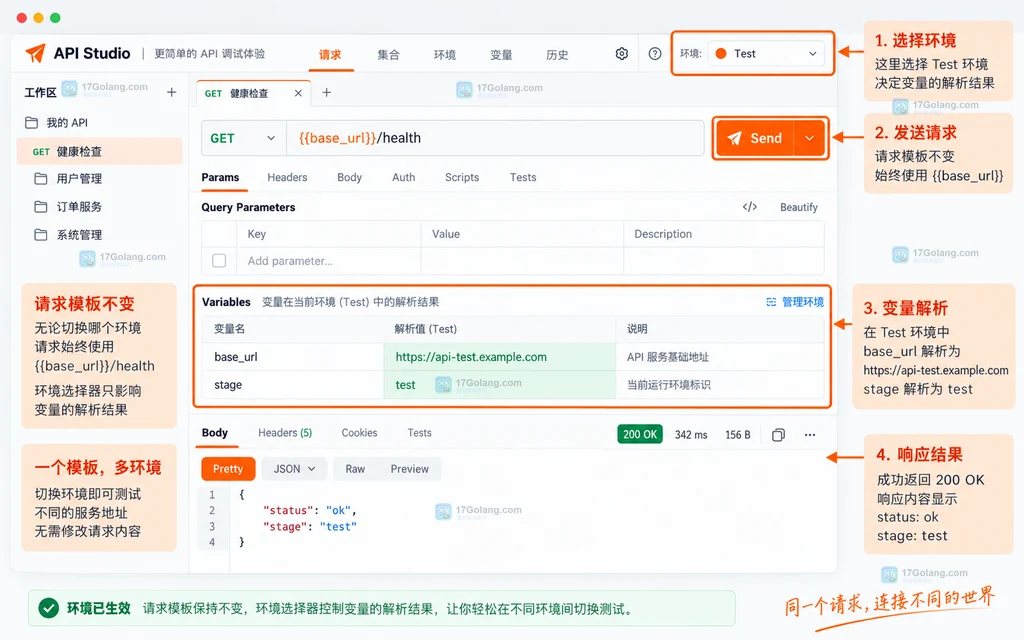Tick the Add parameter row checkbox
Screen dimensions: 1024x640
click(x=219, y=261)
